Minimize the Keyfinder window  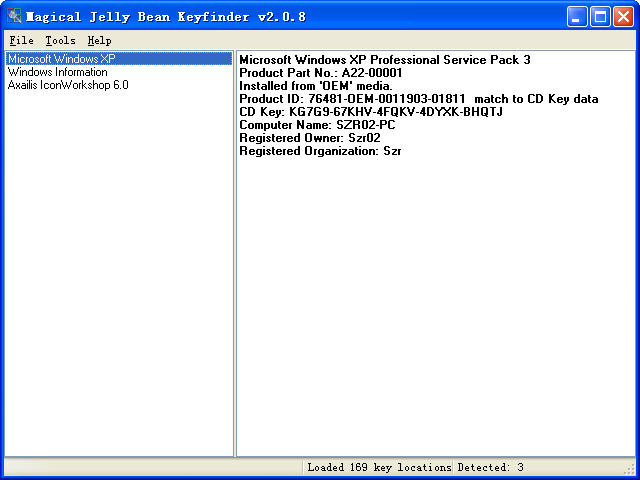coord(577,17)
